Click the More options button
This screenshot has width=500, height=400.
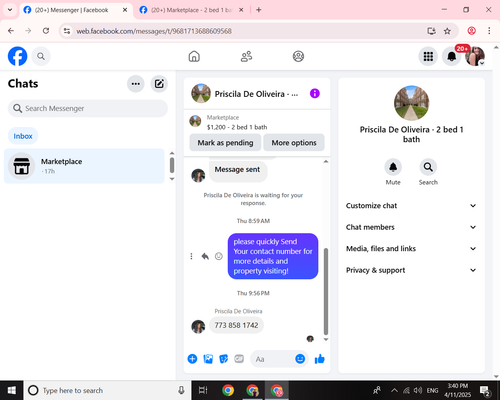click(x=294, y=143)
